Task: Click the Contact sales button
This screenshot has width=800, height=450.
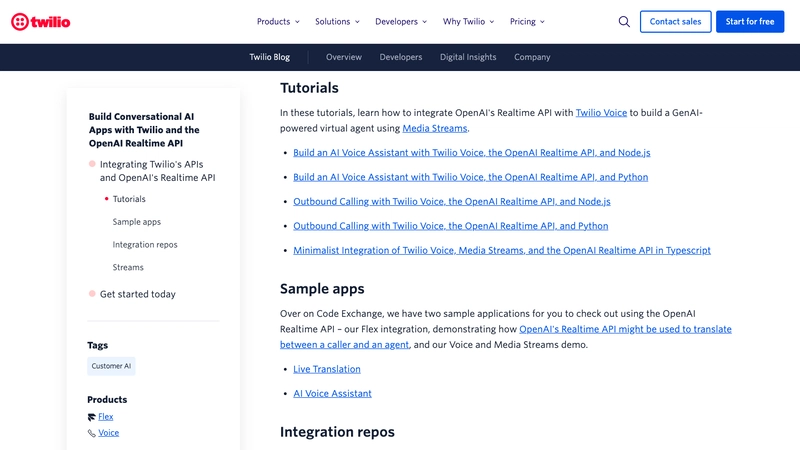Action: [675, 21]
